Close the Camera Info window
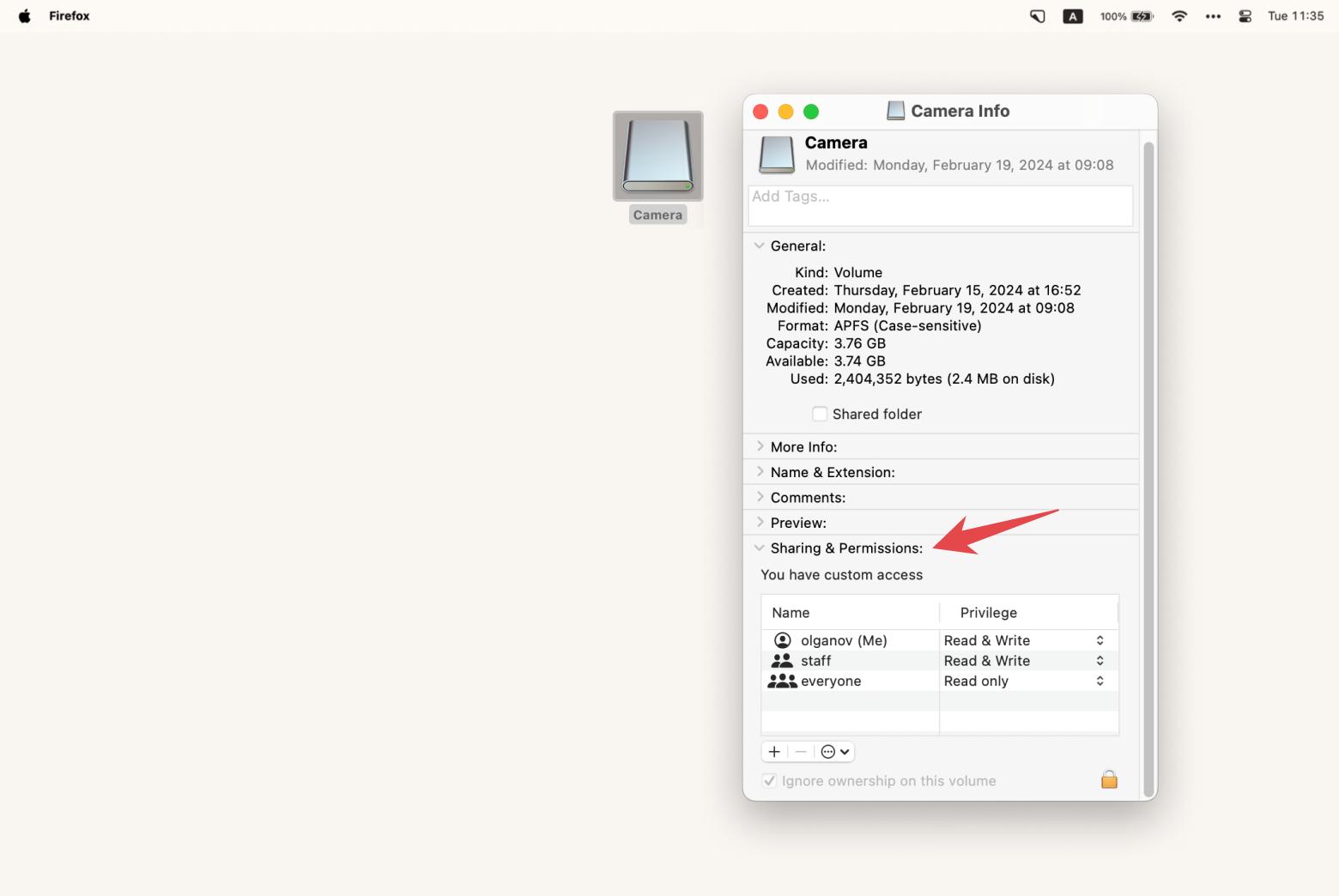This screenshot has height=896, width=1339. tap(760, 112)
